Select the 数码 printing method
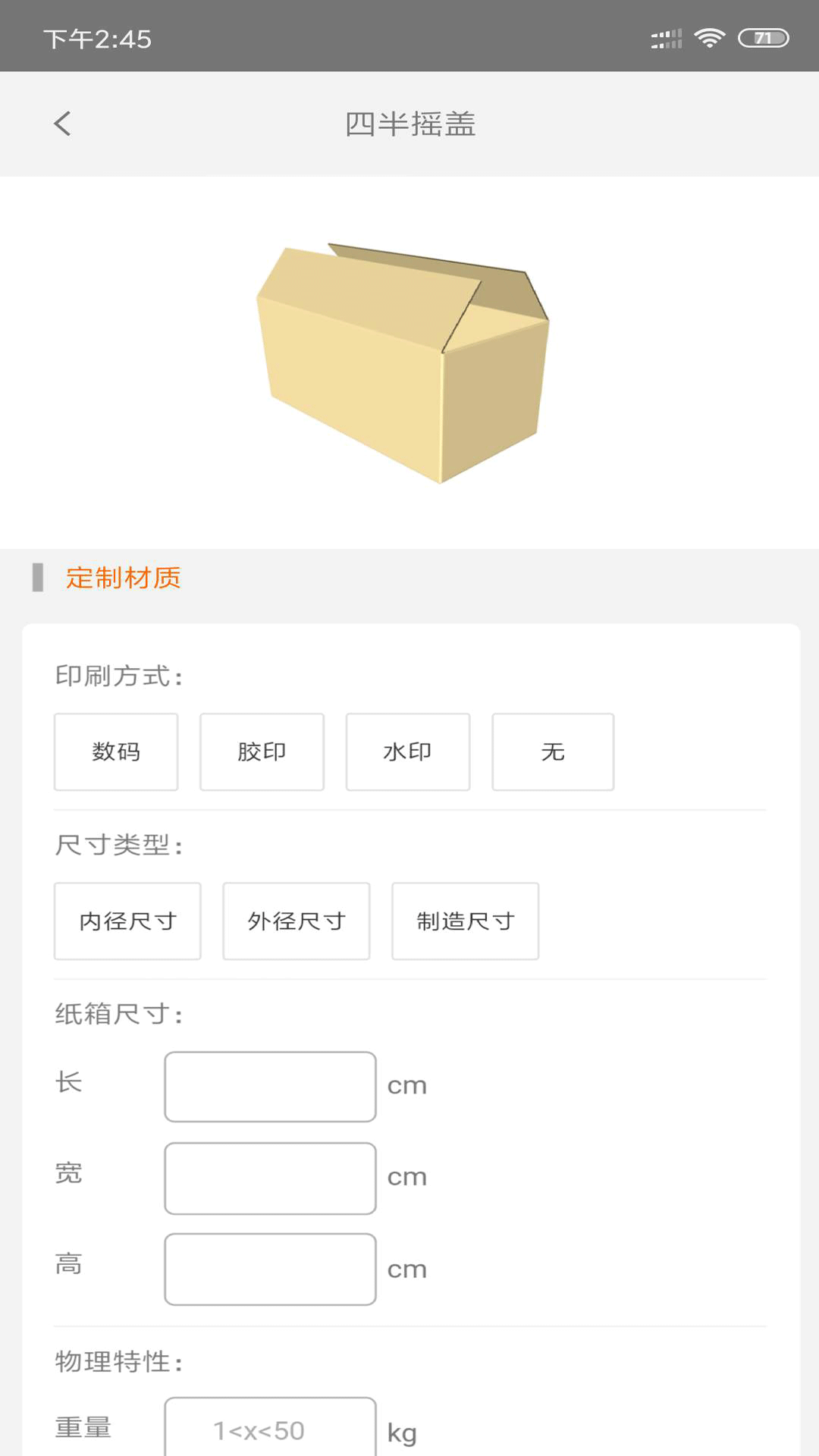 [115, 752]
